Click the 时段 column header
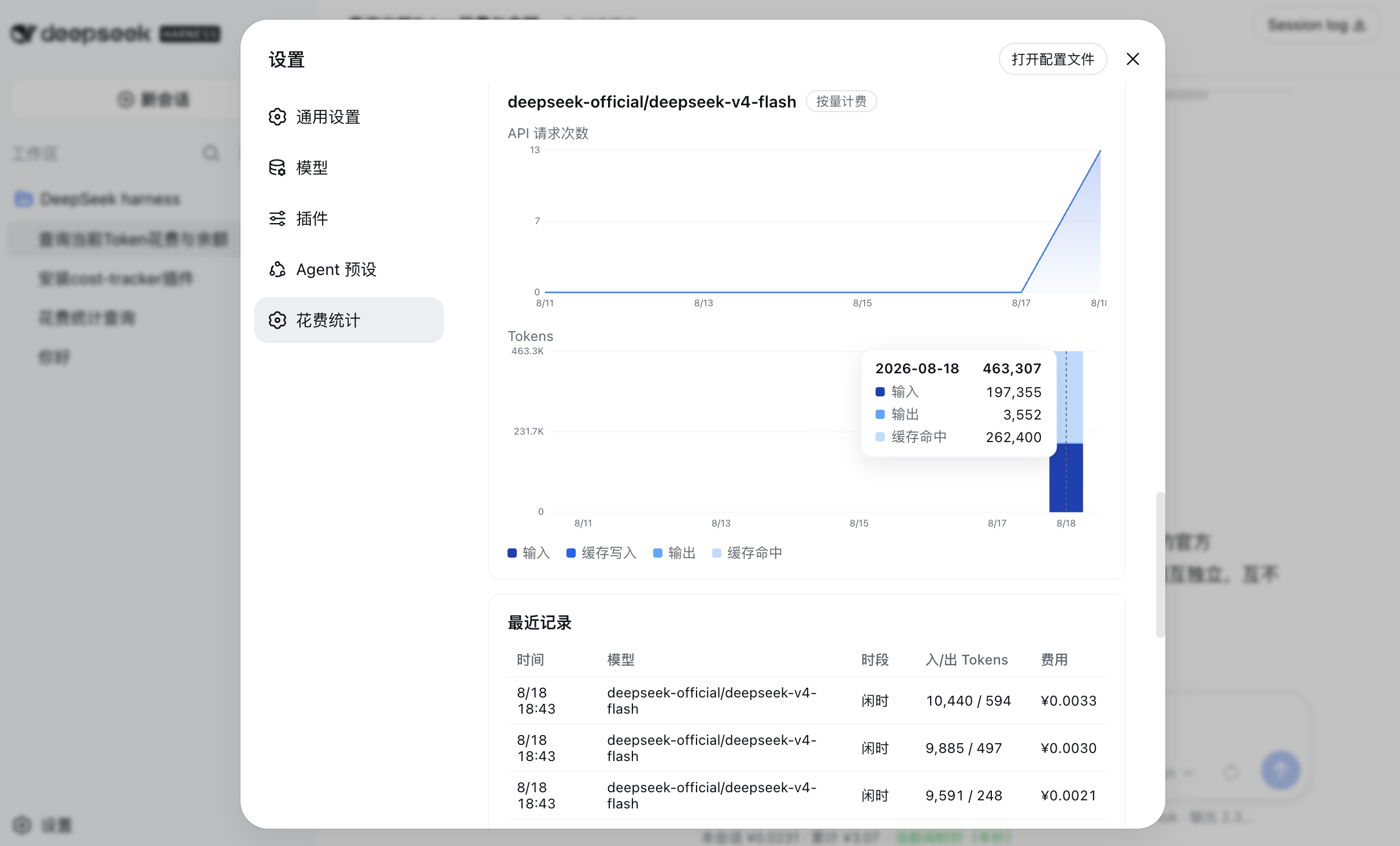This screenshot has width=1400, height=846. tap(875, 660)
